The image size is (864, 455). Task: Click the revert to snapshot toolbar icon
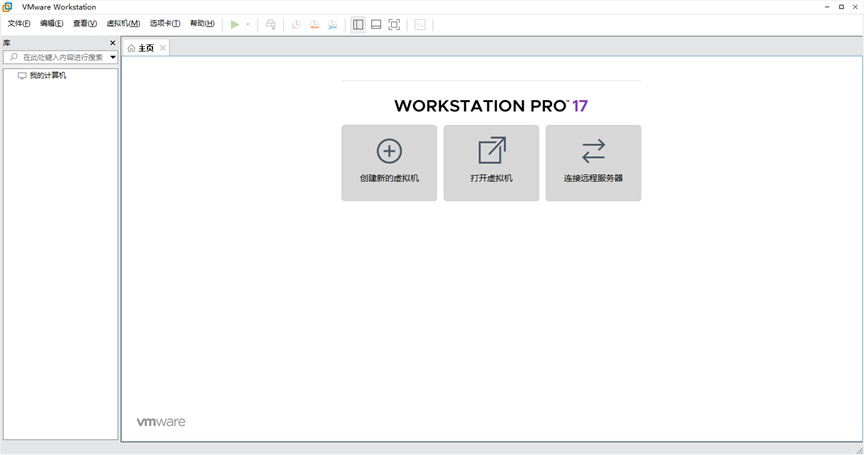coord(314,24)
